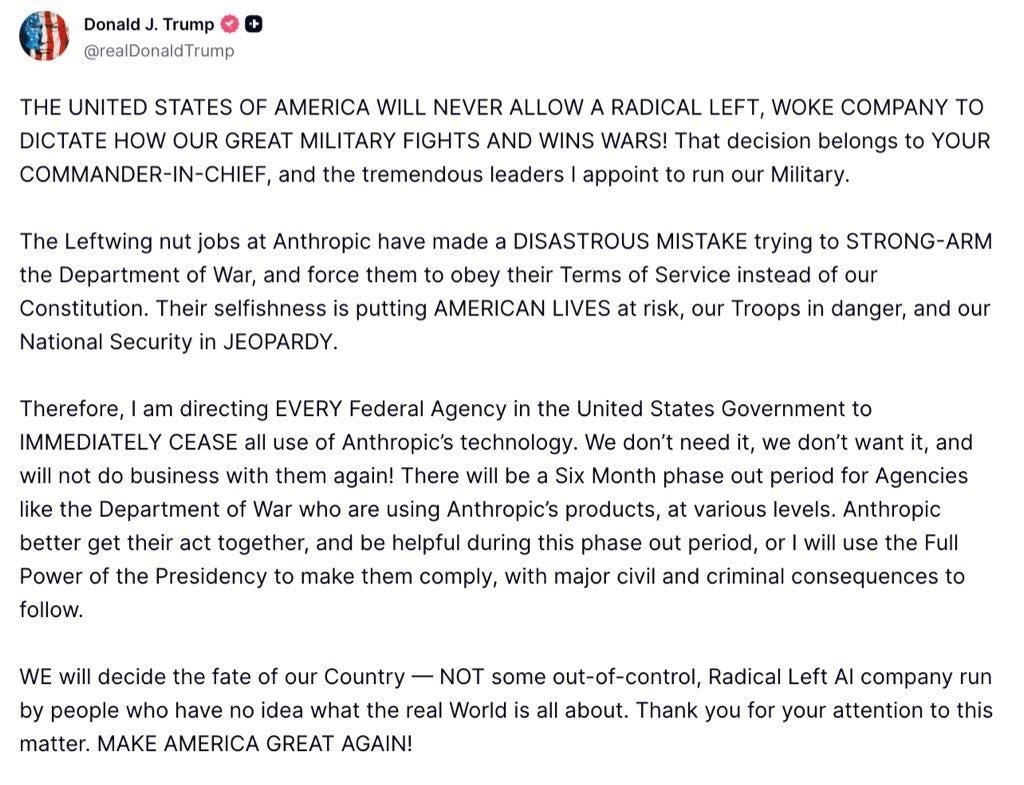Viewport: 1024px width, 785px height.
Task: Click the red verified checkmark badge
Action: tap(229, 25)
